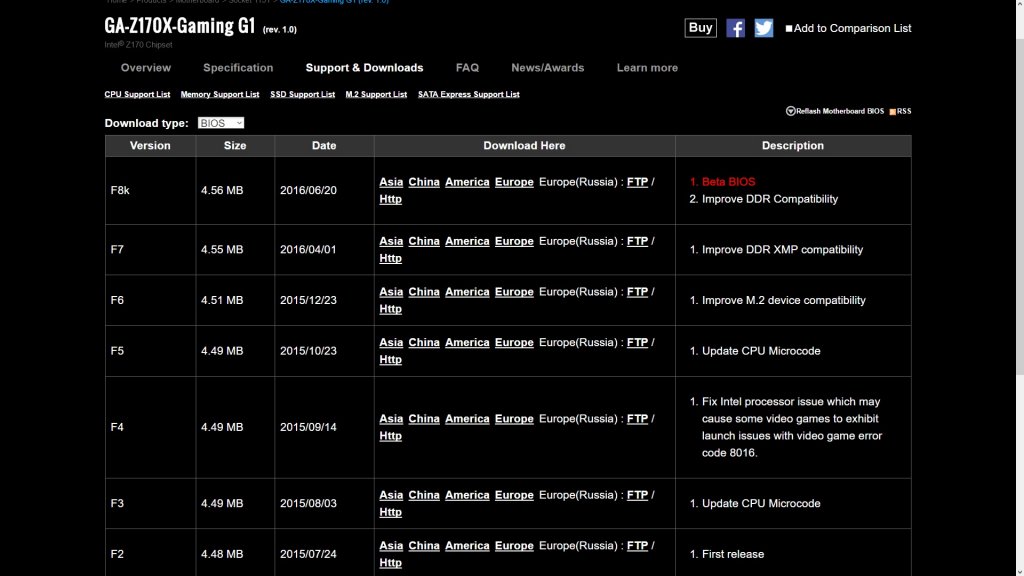The width and height of the screenshot is (1024, 576).
Task: Download F4 BIOS via Russia FTP
Action: click(x=637, y=419)
